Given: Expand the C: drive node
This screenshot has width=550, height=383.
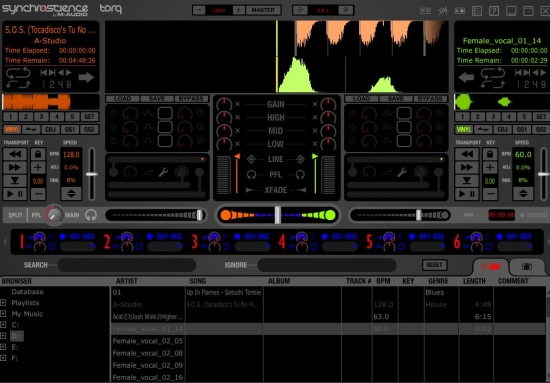Looking at the screenshot, I should point(3,325).
